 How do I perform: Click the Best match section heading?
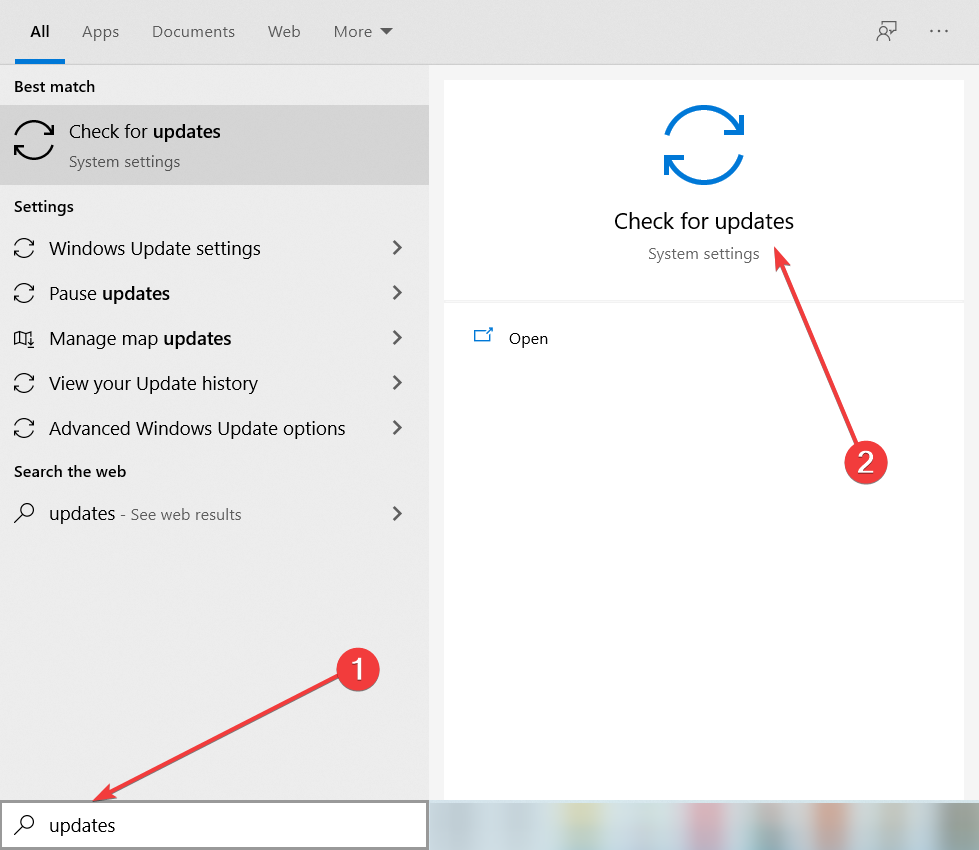point(55,87)
